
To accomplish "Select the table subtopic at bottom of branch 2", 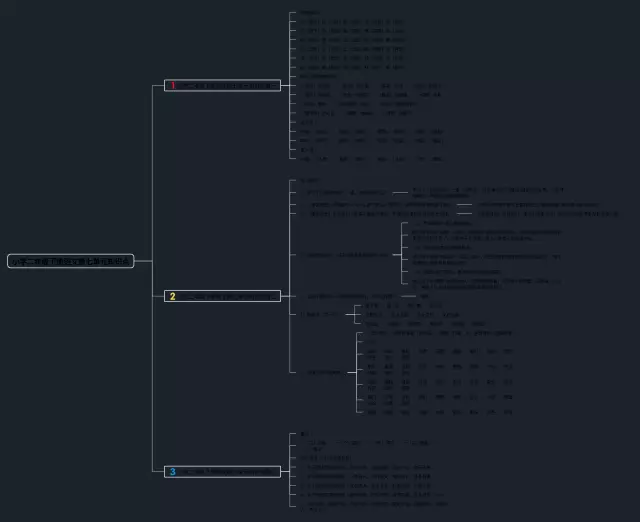I will click(x=327, y=372).
